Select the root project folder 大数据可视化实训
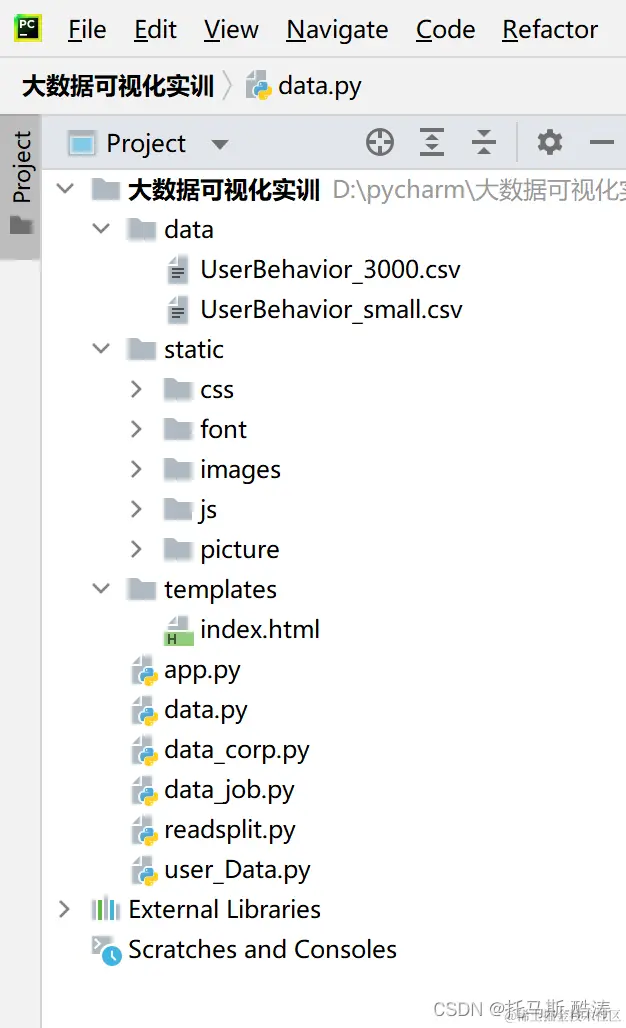Viewport: 626px width, 1028px height. pyautogui.click(x=224, y=190)
